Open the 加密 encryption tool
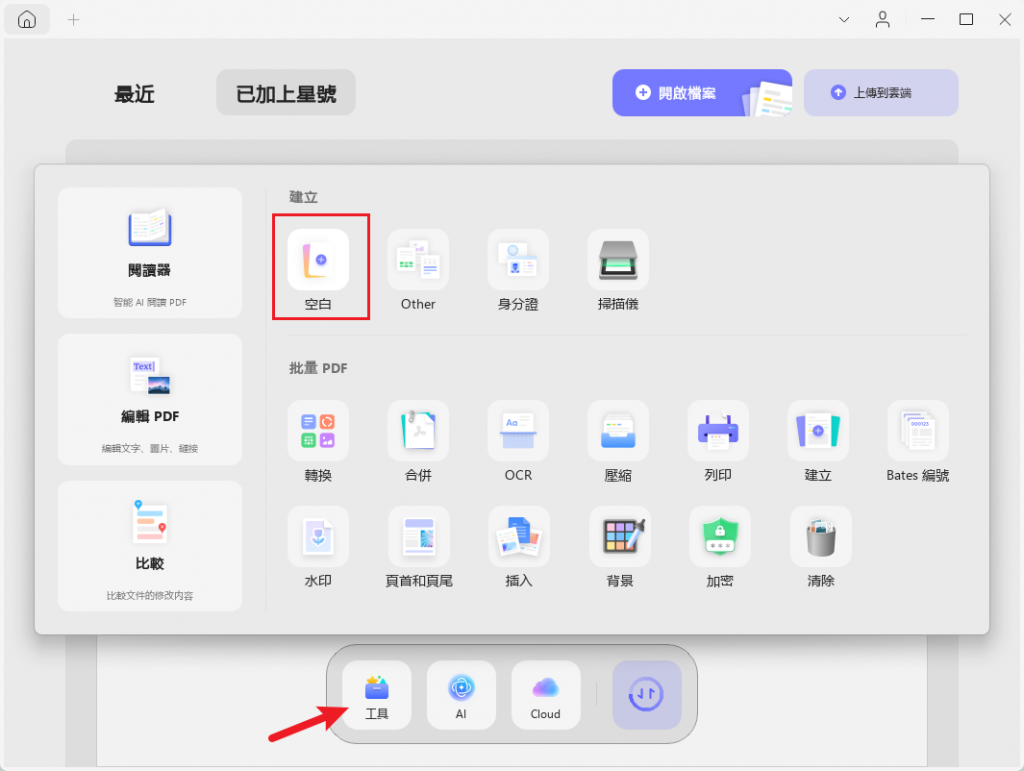1024x771 pixels. click(x=719, y=537)
